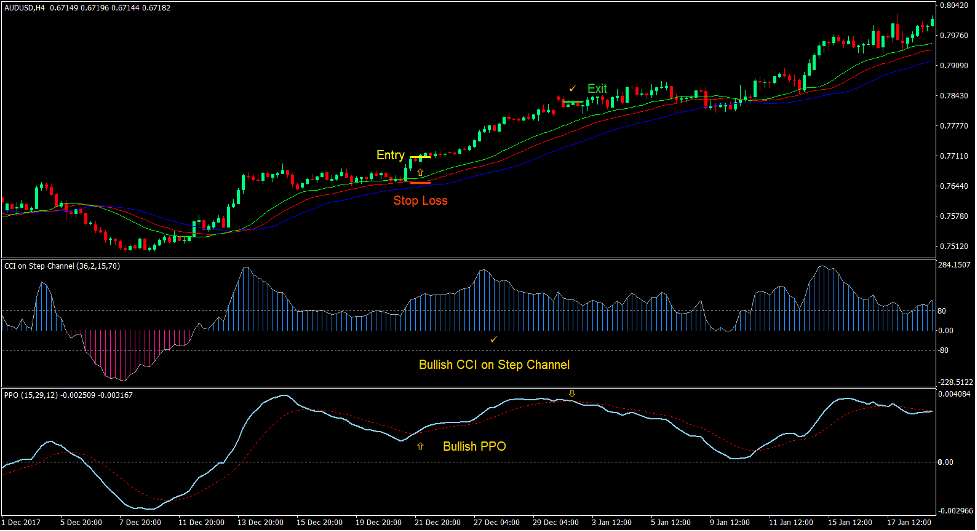The image size is (977, 531).
Task: Click the yellow checkmark in the CCI panel
Action: click(493, 340)
